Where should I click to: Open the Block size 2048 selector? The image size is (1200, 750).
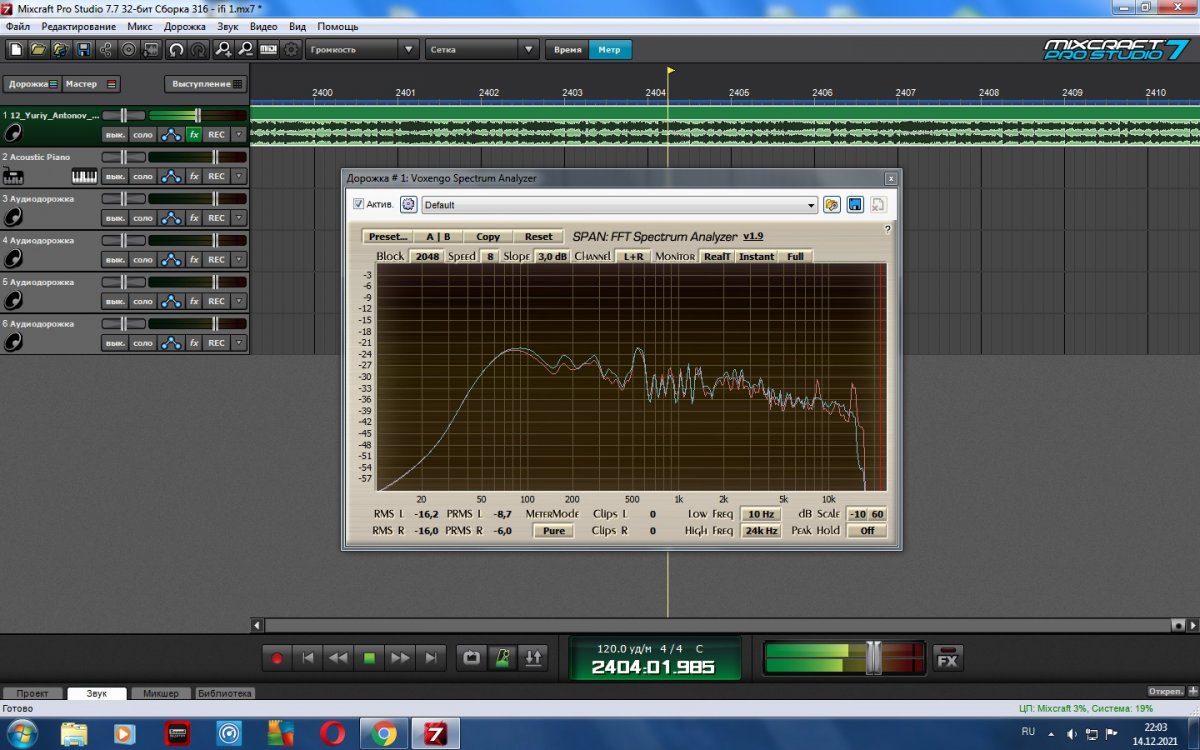(427, 256)
